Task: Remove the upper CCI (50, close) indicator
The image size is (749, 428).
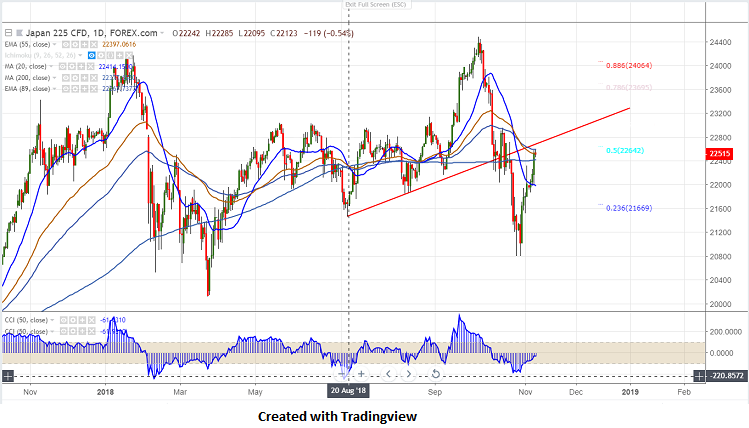Action: (x=92, y=320)
